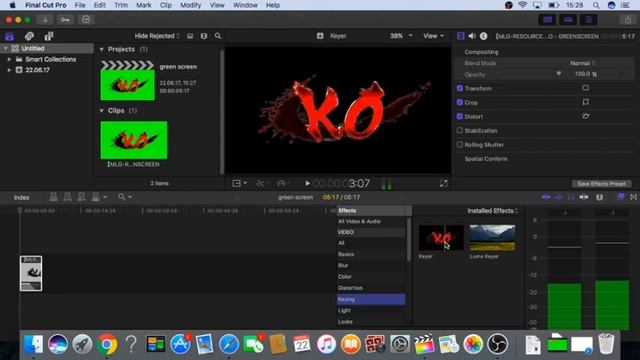Open Hide Rejected filter dropdown
The height and width of the screenshot is (360, 640).
[x=157, y=36]
